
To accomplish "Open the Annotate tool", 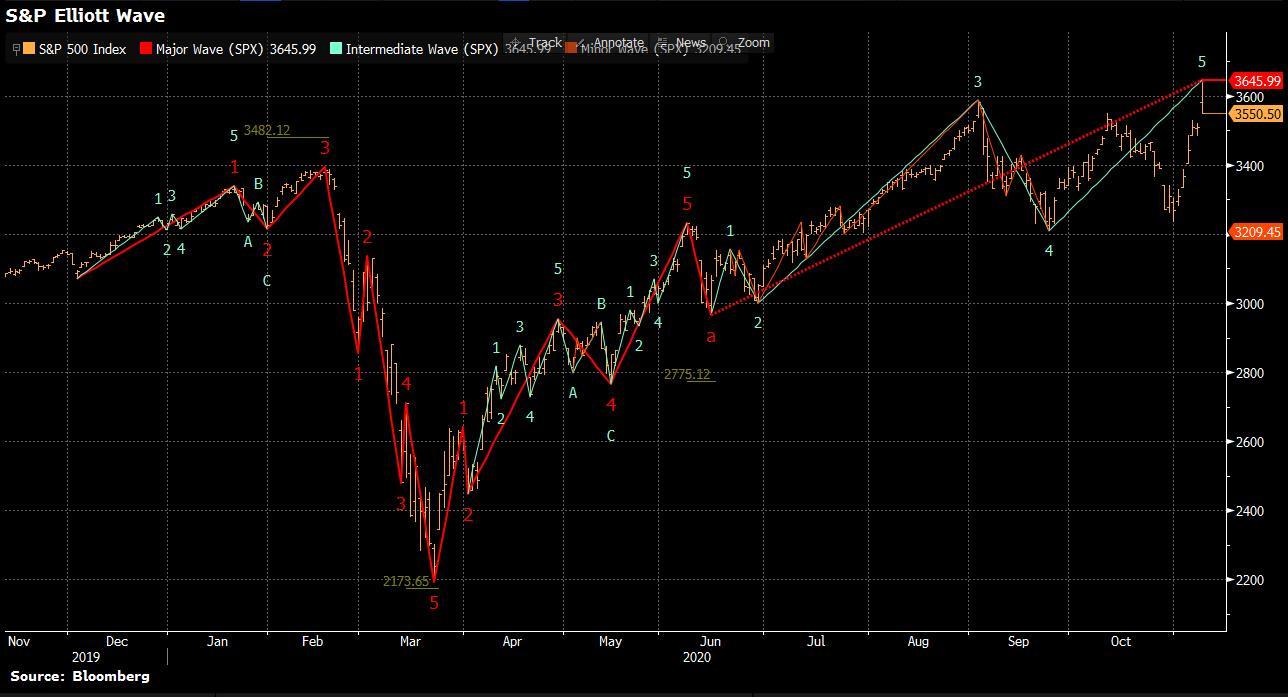I will coord(618,43).
